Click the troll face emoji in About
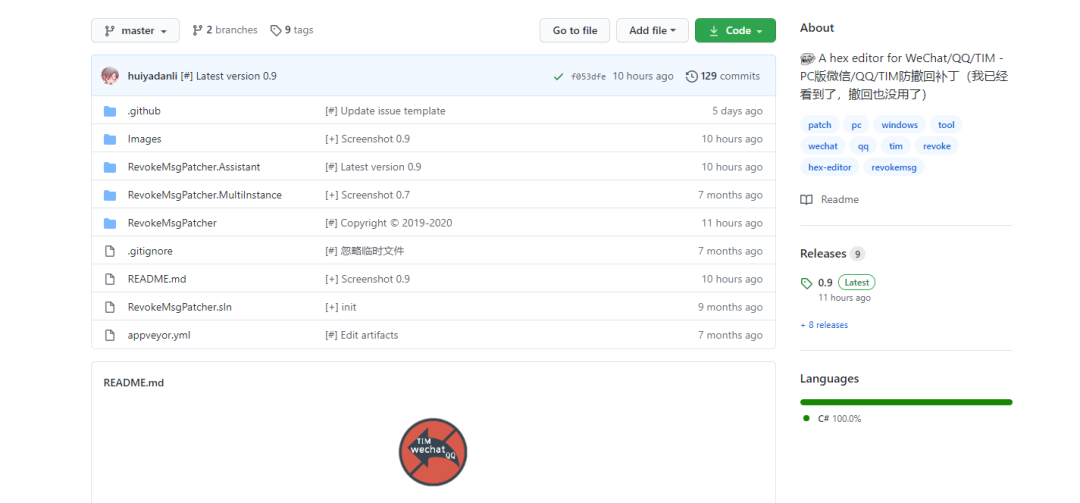 click(x=807, y=57)
